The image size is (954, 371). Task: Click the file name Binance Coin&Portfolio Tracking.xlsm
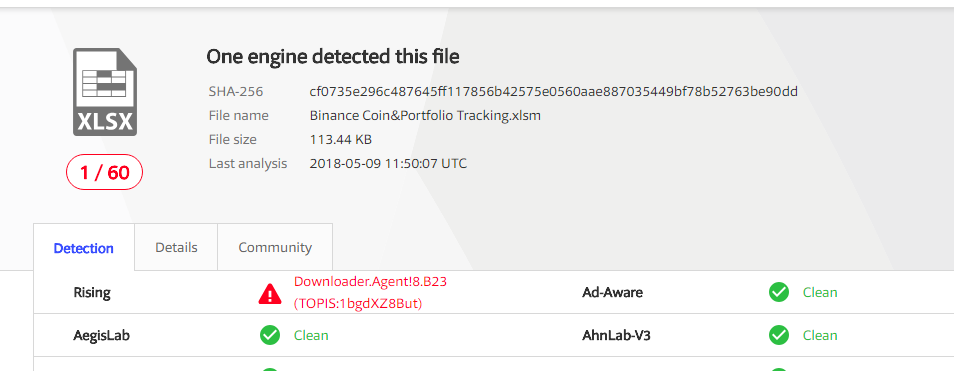[425, 116]
